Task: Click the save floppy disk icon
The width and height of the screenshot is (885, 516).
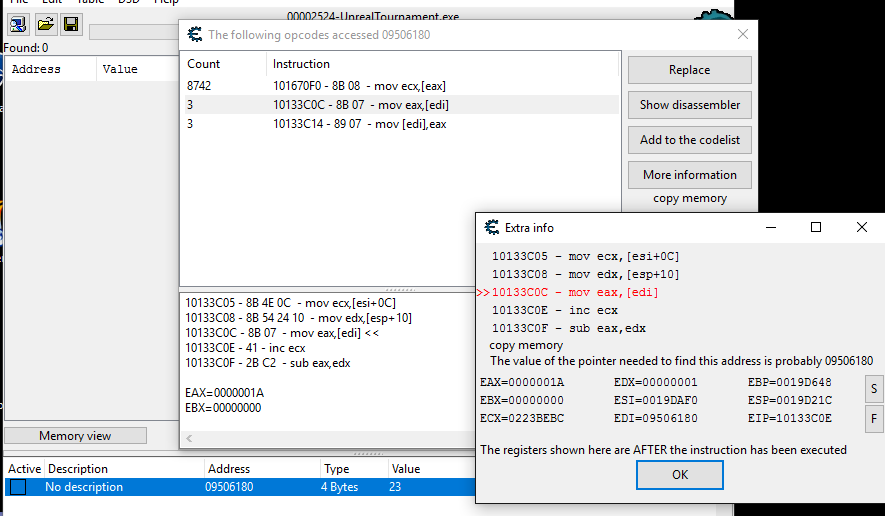Action: (71, 23)
